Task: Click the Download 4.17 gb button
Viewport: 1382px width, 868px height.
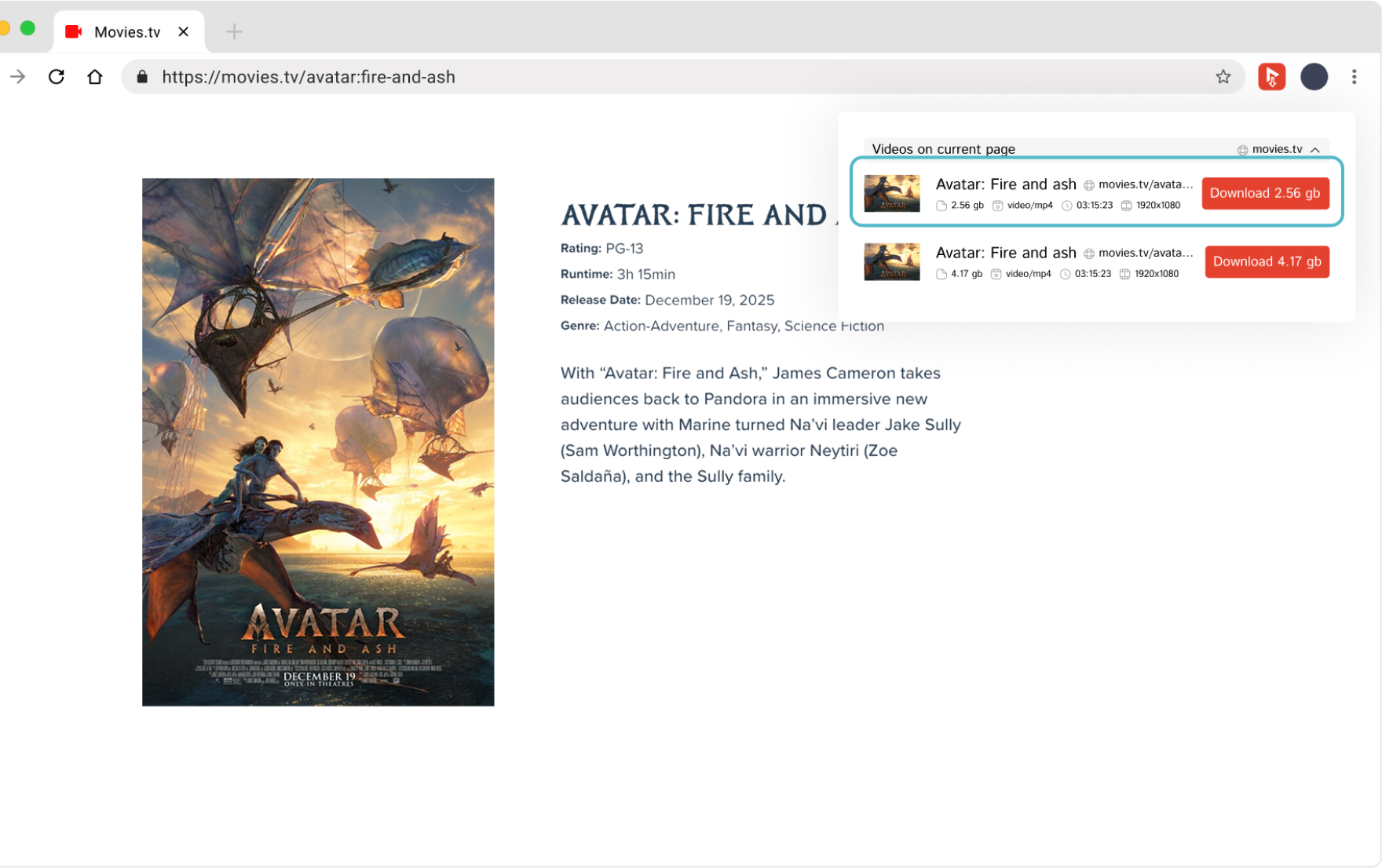Action: 1267,261
